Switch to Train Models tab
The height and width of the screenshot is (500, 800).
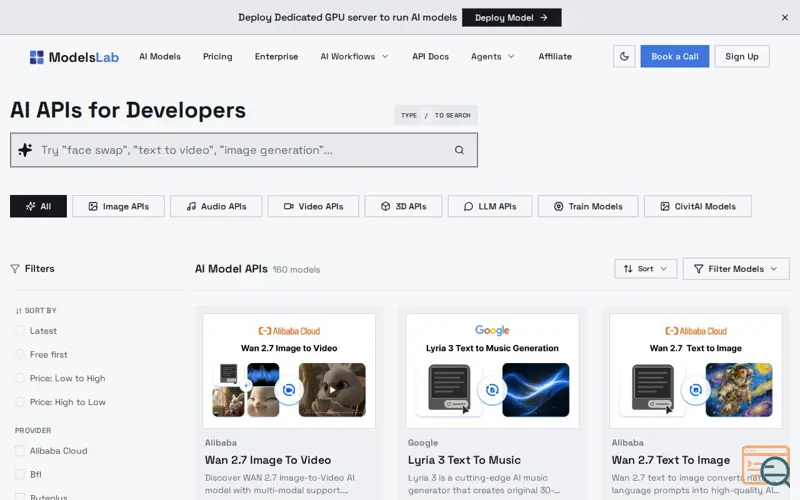[588, 206]
